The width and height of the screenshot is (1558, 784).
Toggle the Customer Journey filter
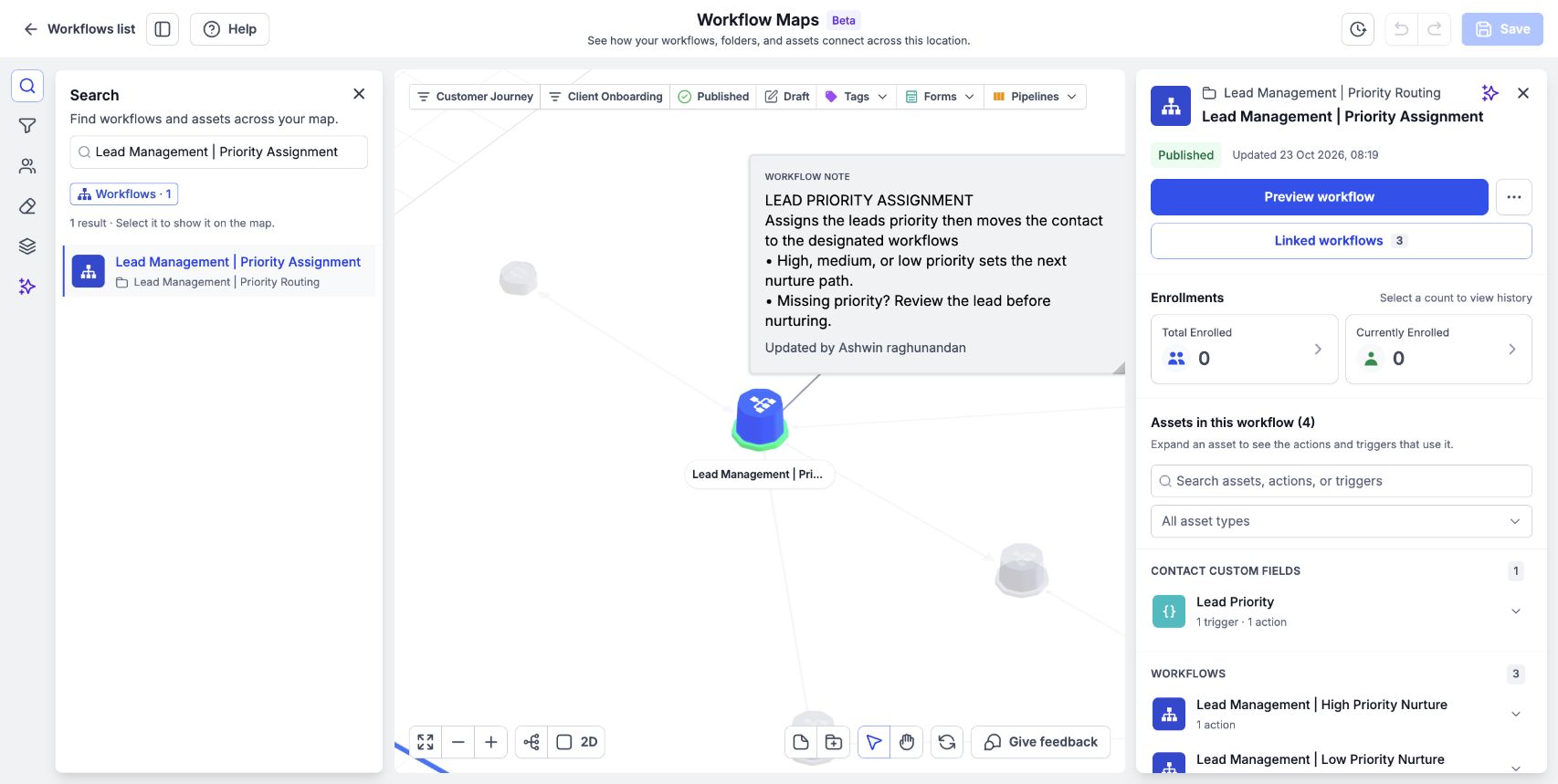[x=475, y=97]
